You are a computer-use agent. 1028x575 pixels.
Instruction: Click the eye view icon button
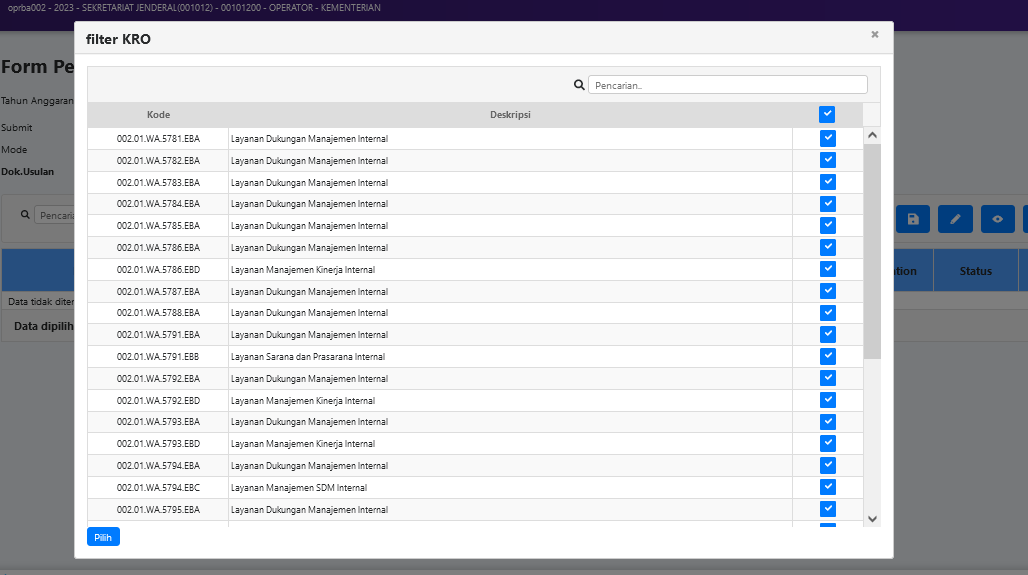tap(997, 219)
